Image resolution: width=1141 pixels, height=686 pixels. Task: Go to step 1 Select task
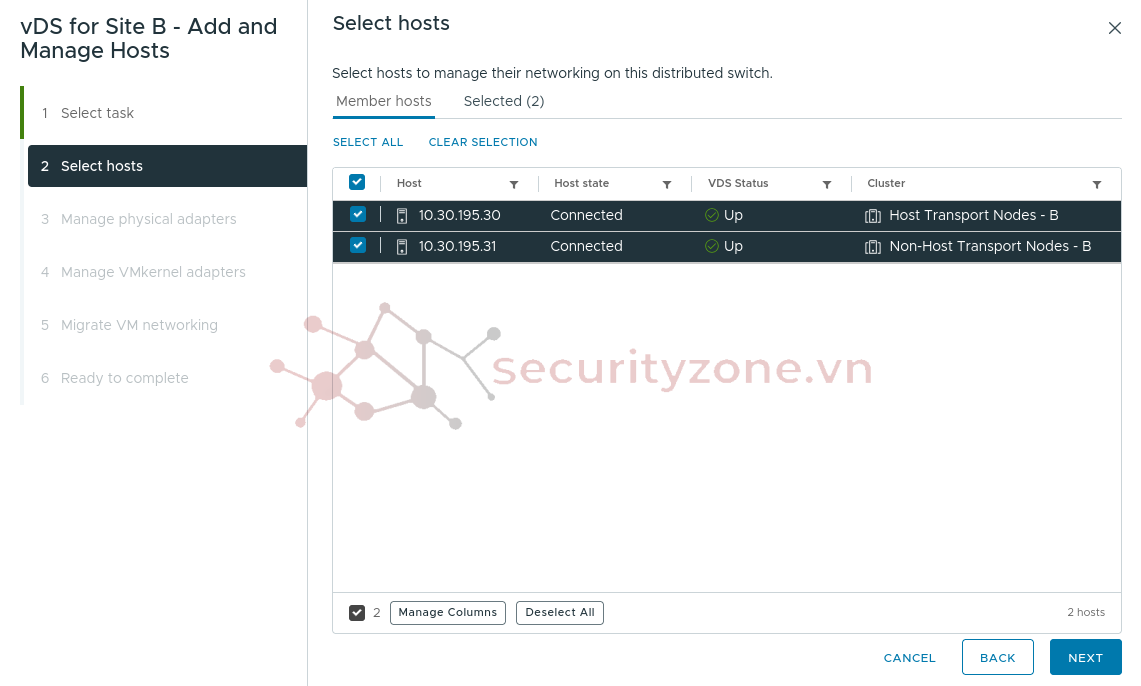click(97, 113)
